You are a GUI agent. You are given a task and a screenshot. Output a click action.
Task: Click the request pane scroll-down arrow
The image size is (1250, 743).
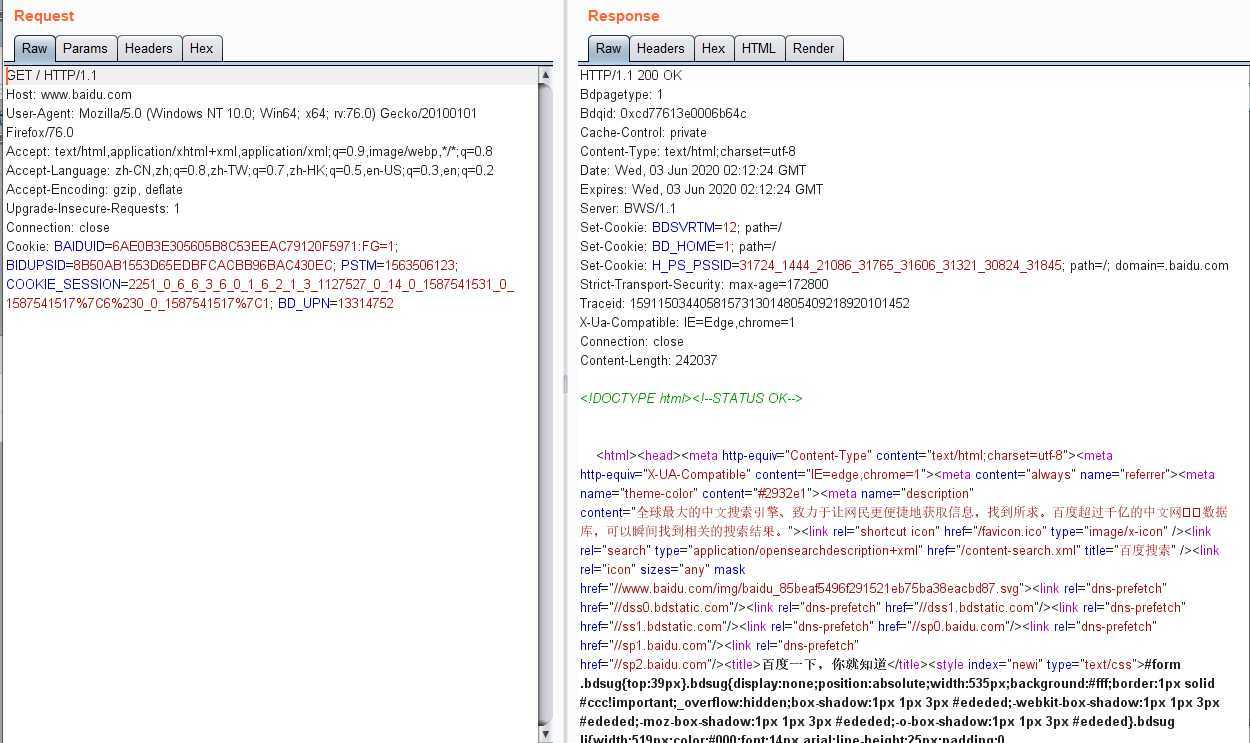[x=546, y=735]
